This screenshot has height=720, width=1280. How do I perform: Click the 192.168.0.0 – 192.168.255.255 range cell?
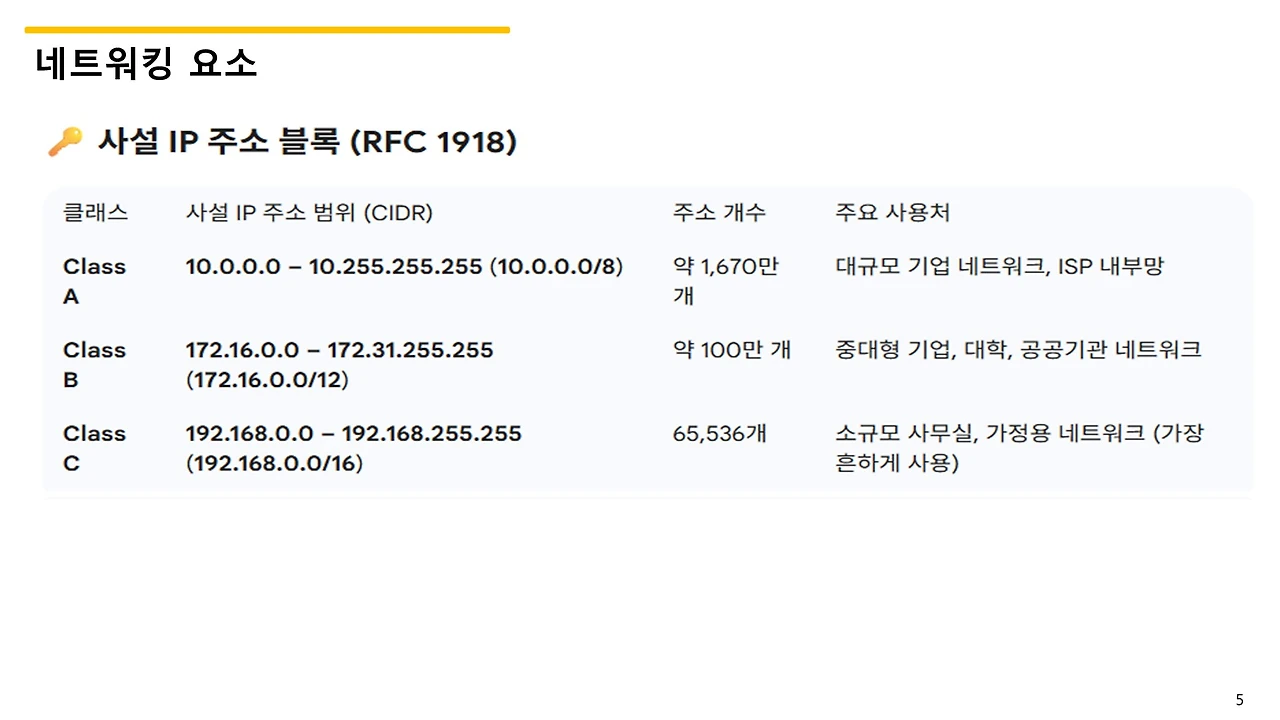[x=353, y=448]
